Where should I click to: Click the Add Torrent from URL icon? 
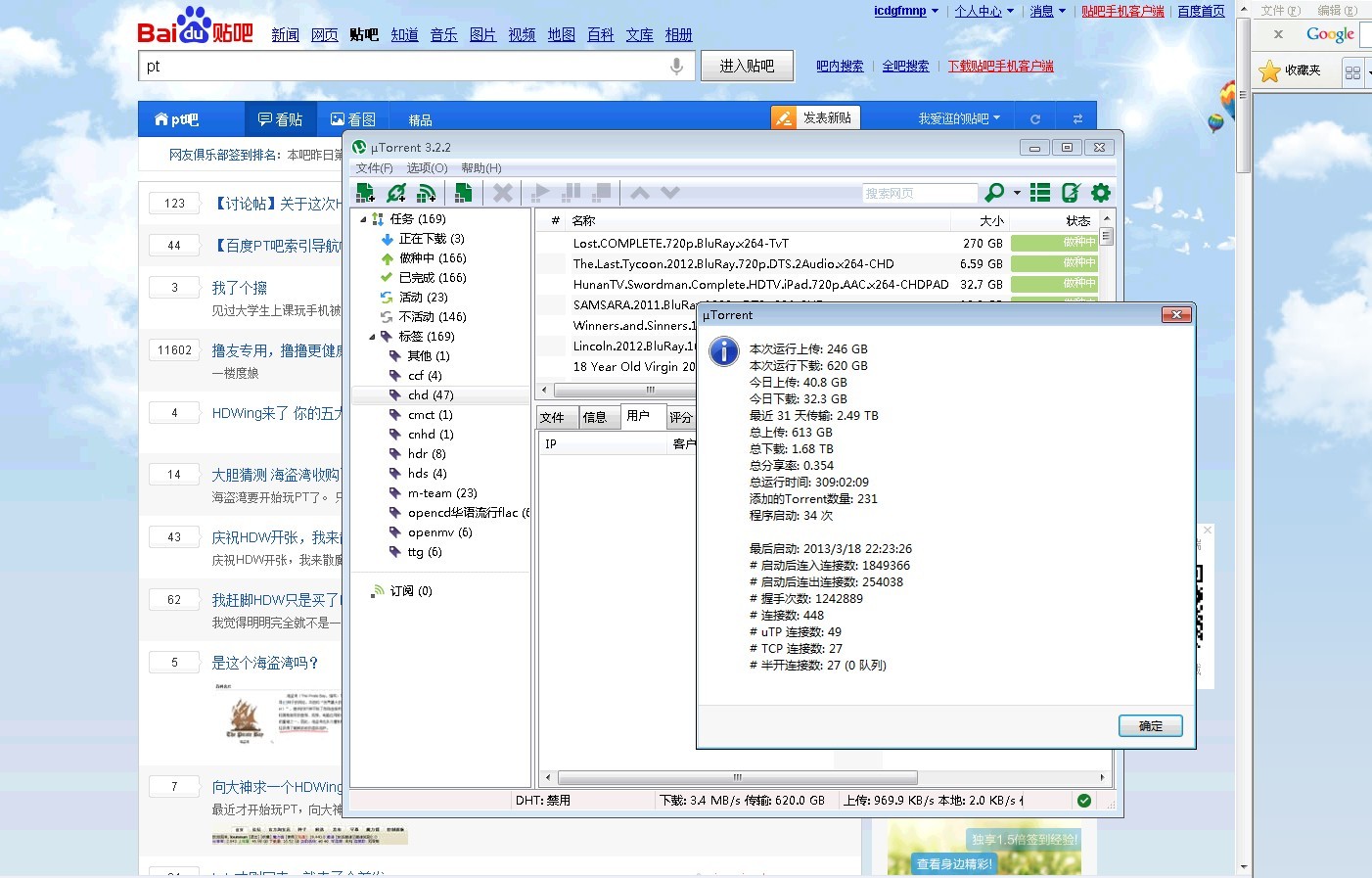click(x=396, y=193)
